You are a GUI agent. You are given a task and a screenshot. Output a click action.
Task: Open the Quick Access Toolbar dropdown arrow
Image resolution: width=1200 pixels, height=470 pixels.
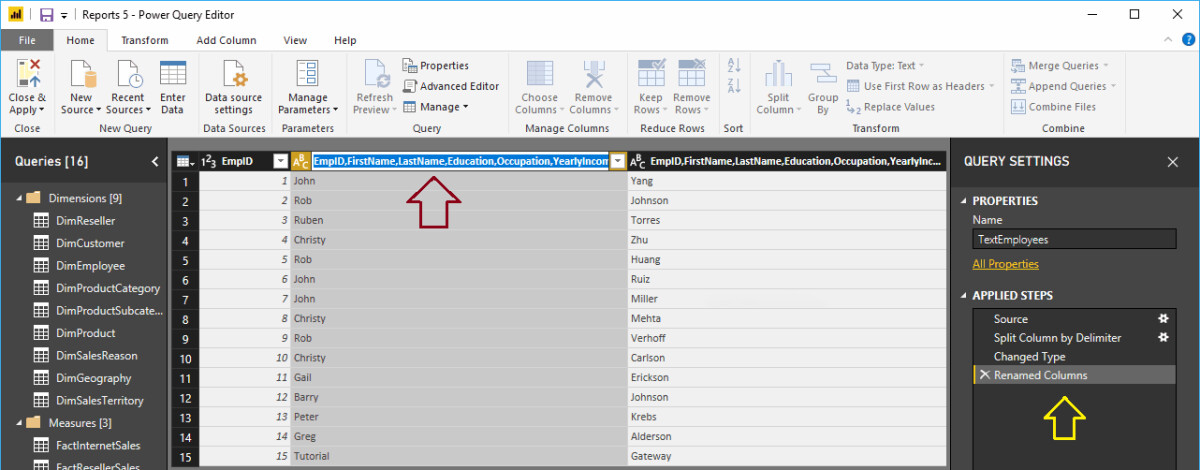tap(64, 15)
